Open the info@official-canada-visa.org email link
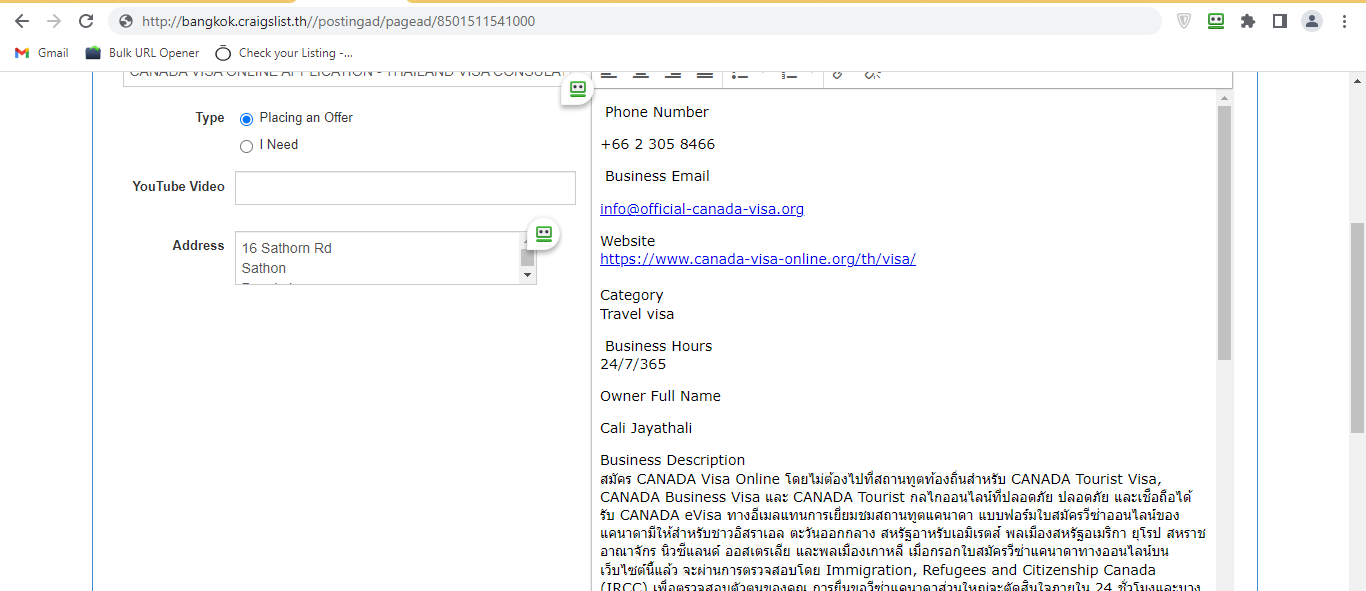1366x591 pixels. (702, 209)
